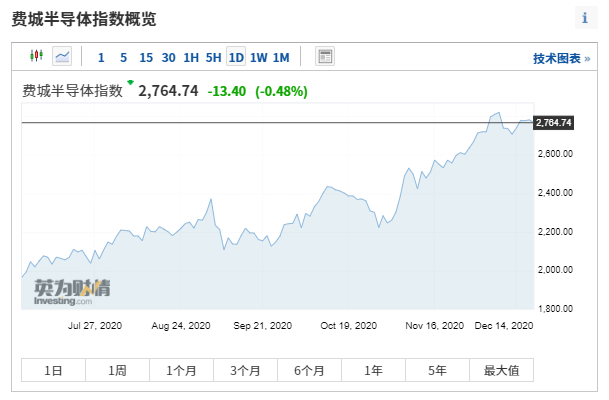Choose the 1个月 time range
609x400 pixels.
click(181, 370)
